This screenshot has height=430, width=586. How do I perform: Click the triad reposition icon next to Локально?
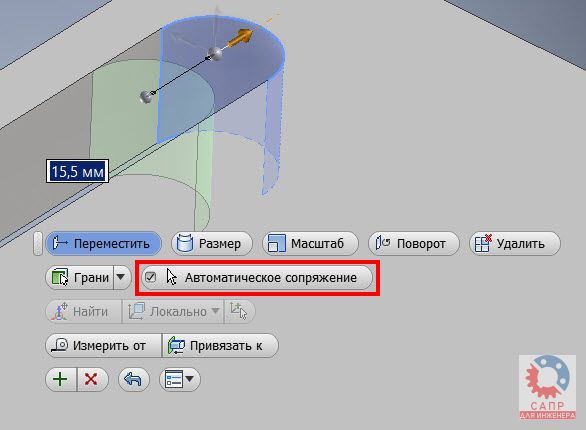(239, 311)
